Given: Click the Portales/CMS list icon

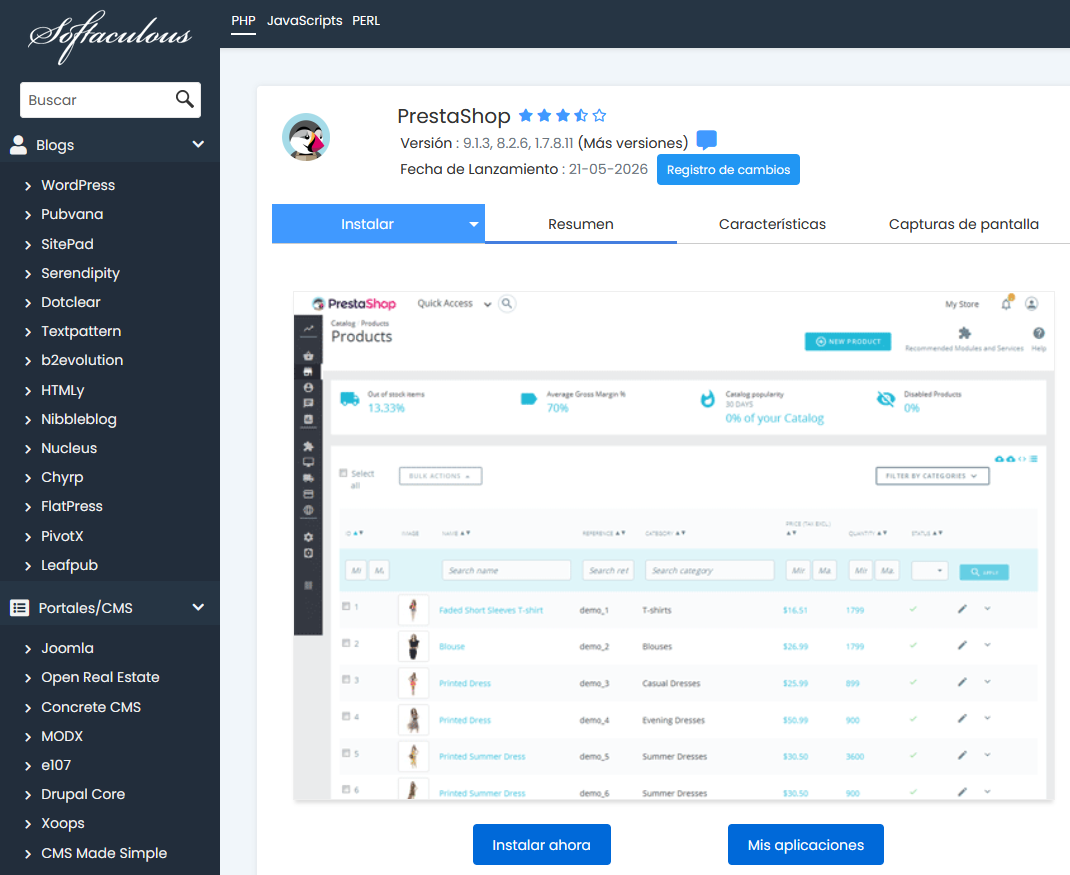Looking at the screenshot, I should (20, 607).
